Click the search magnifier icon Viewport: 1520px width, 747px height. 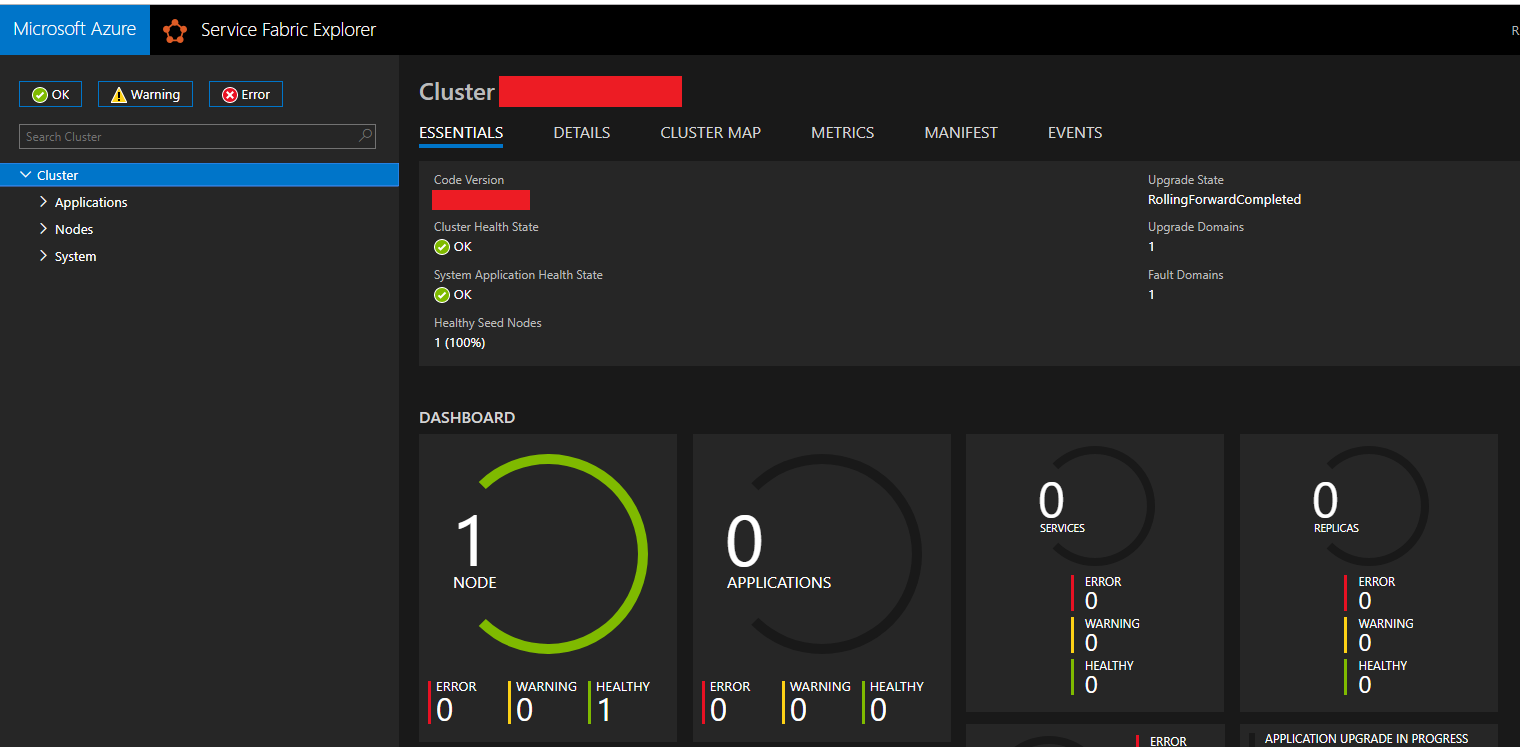point(365,136)
